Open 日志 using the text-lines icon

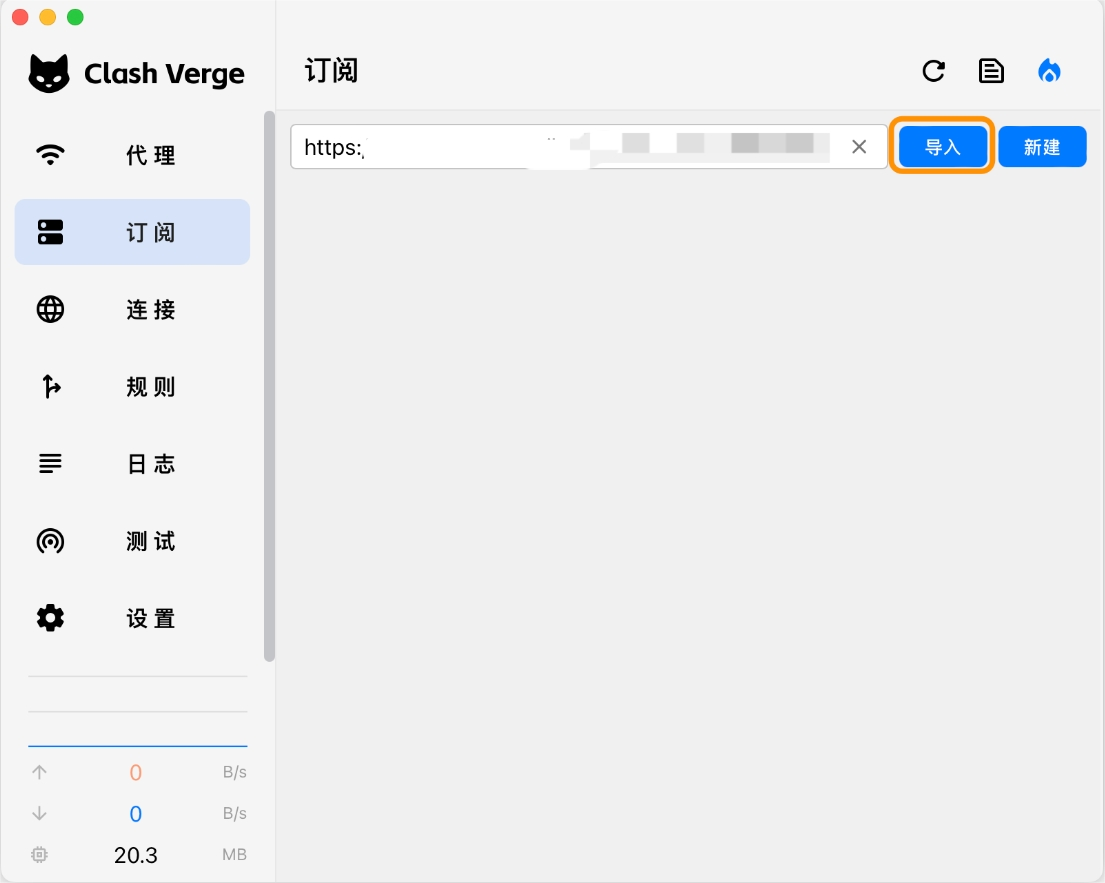tap(50, 463)
